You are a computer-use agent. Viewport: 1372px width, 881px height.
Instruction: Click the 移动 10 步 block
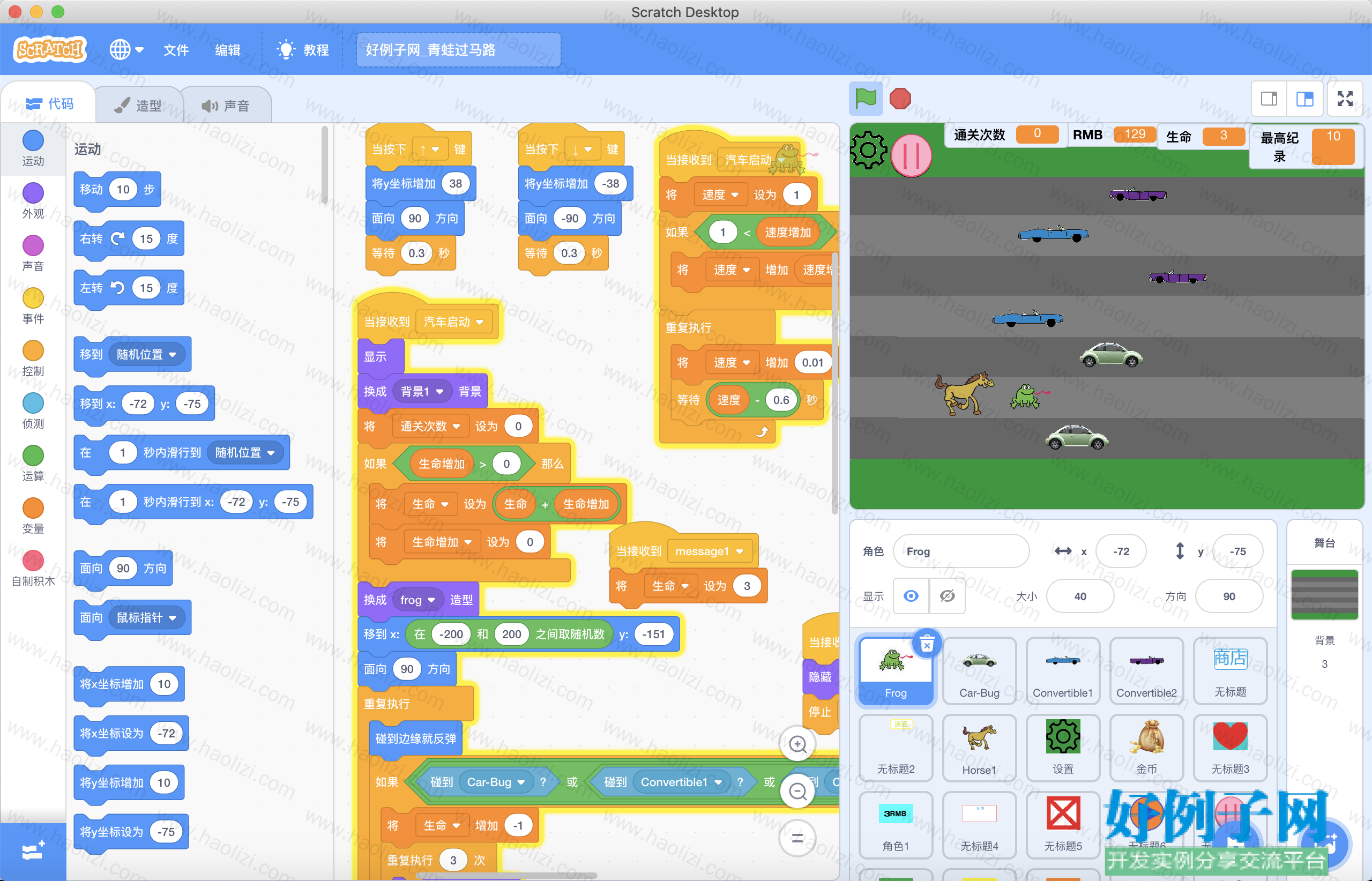pyautogui.click(x=117, y=189)
